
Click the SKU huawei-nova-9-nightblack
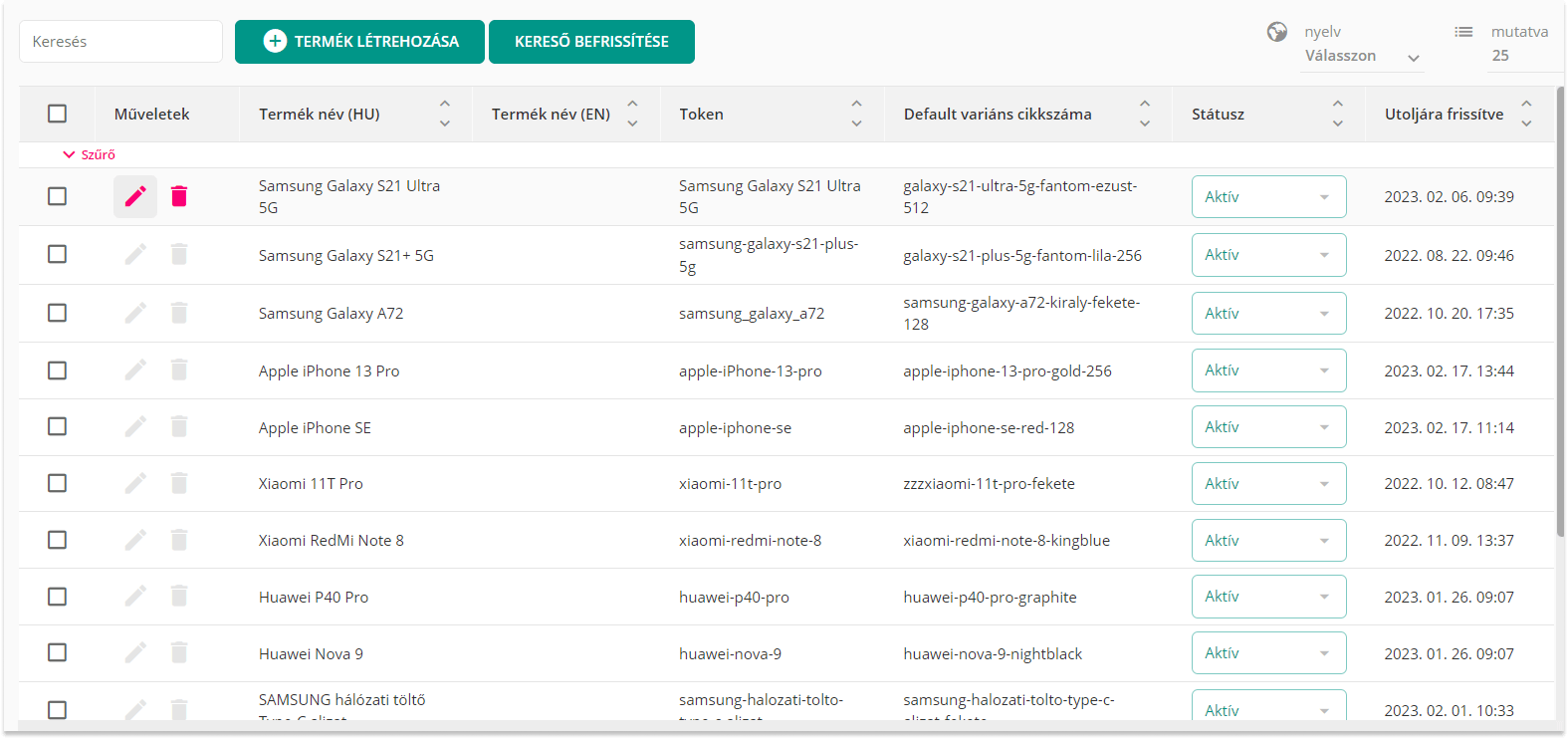coord(993,654)
